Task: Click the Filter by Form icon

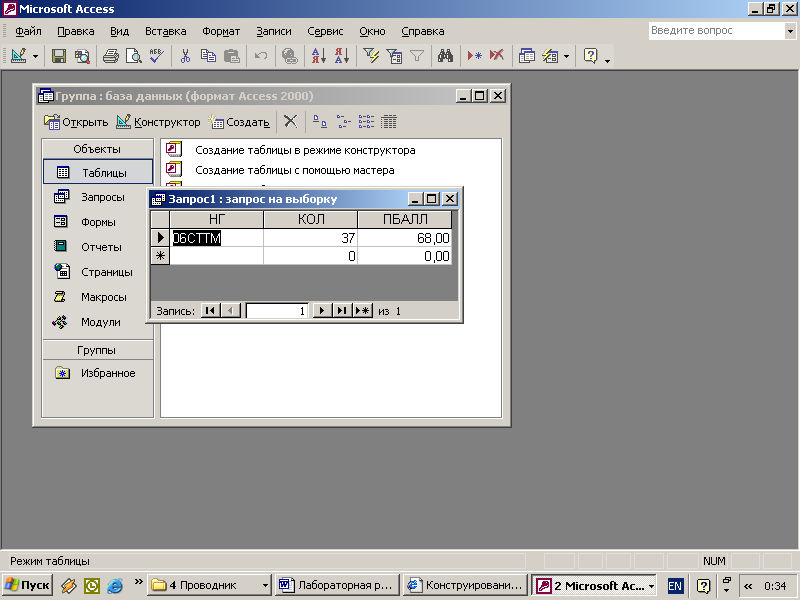Action: [x=394, y=56]
